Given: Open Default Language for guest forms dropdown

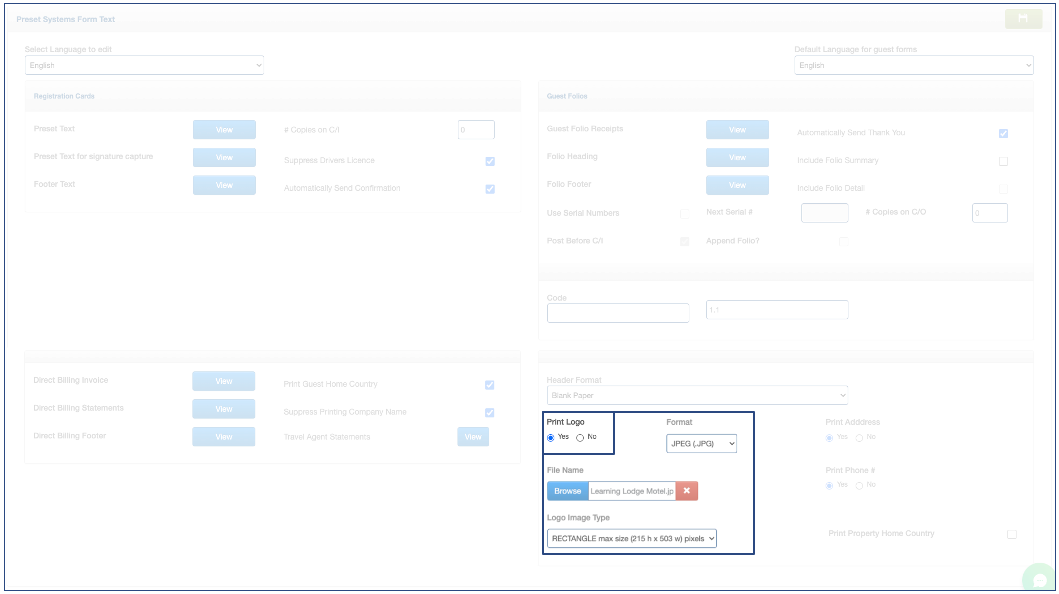Looking at the screenshot, I should 913,65.
